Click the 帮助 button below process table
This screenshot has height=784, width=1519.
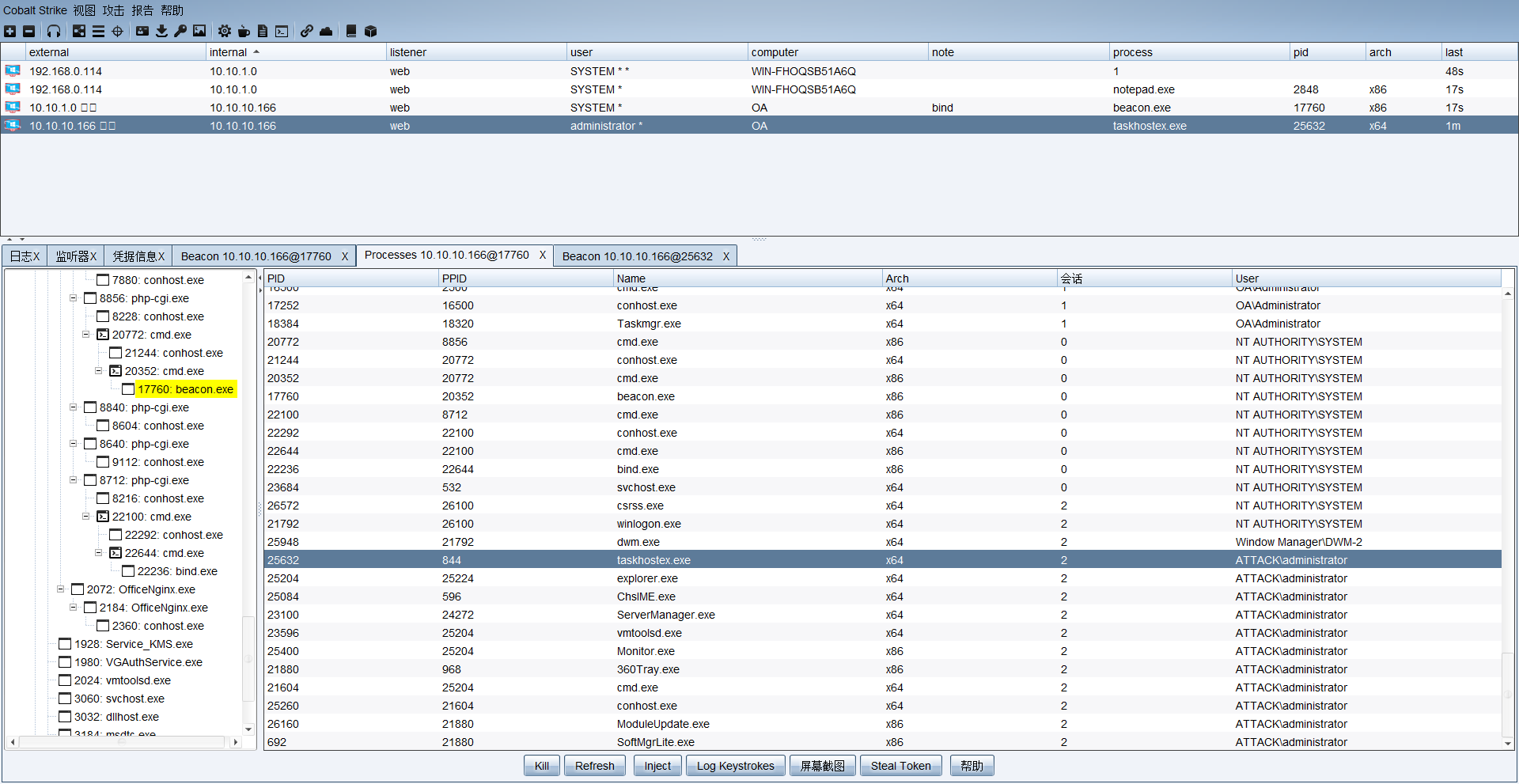point(972,766)
